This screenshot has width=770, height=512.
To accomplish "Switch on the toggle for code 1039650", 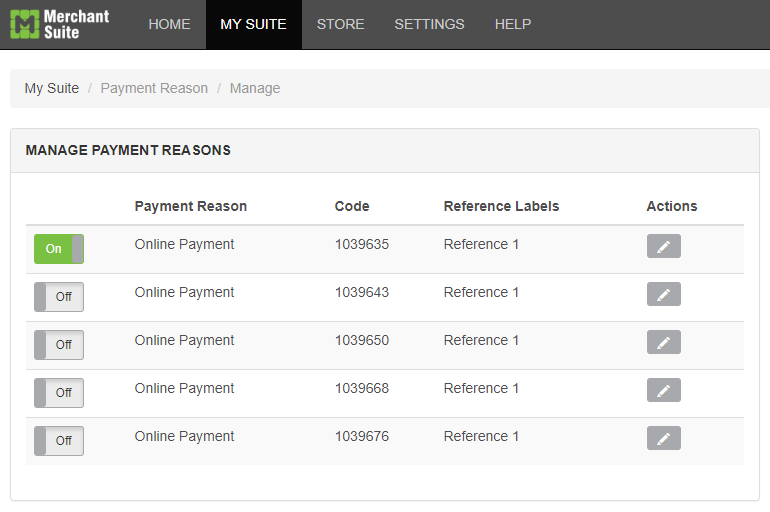I will [x=59, y=345].
